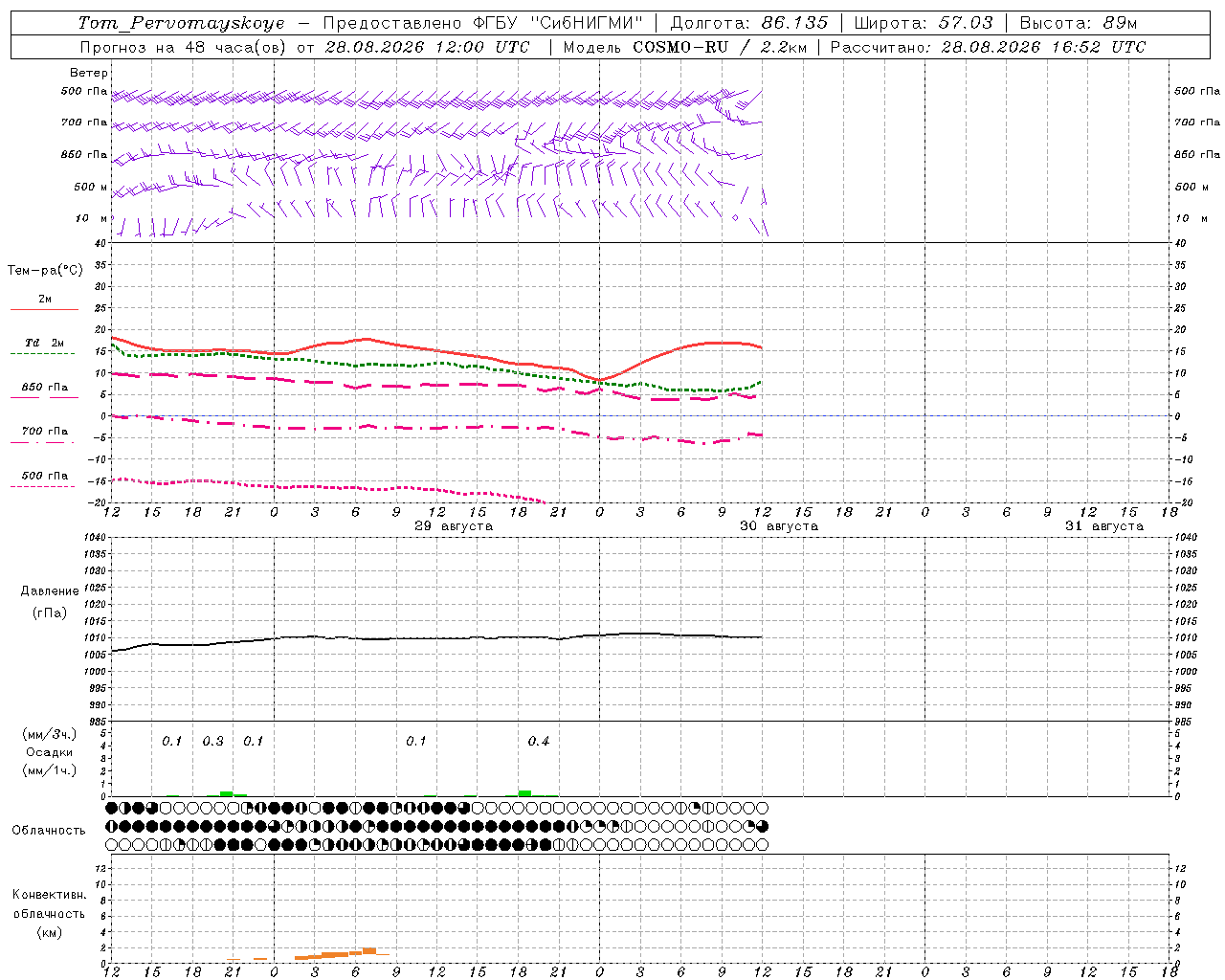Select the 31 августа date label
This screenshot has width=1225, height=980.
pyautogui.click(x=1104, y=526)
